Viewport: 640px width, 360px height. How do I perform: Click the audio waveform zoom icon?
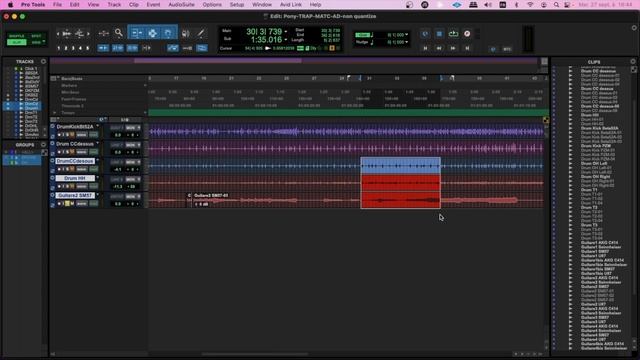[67, 33]
